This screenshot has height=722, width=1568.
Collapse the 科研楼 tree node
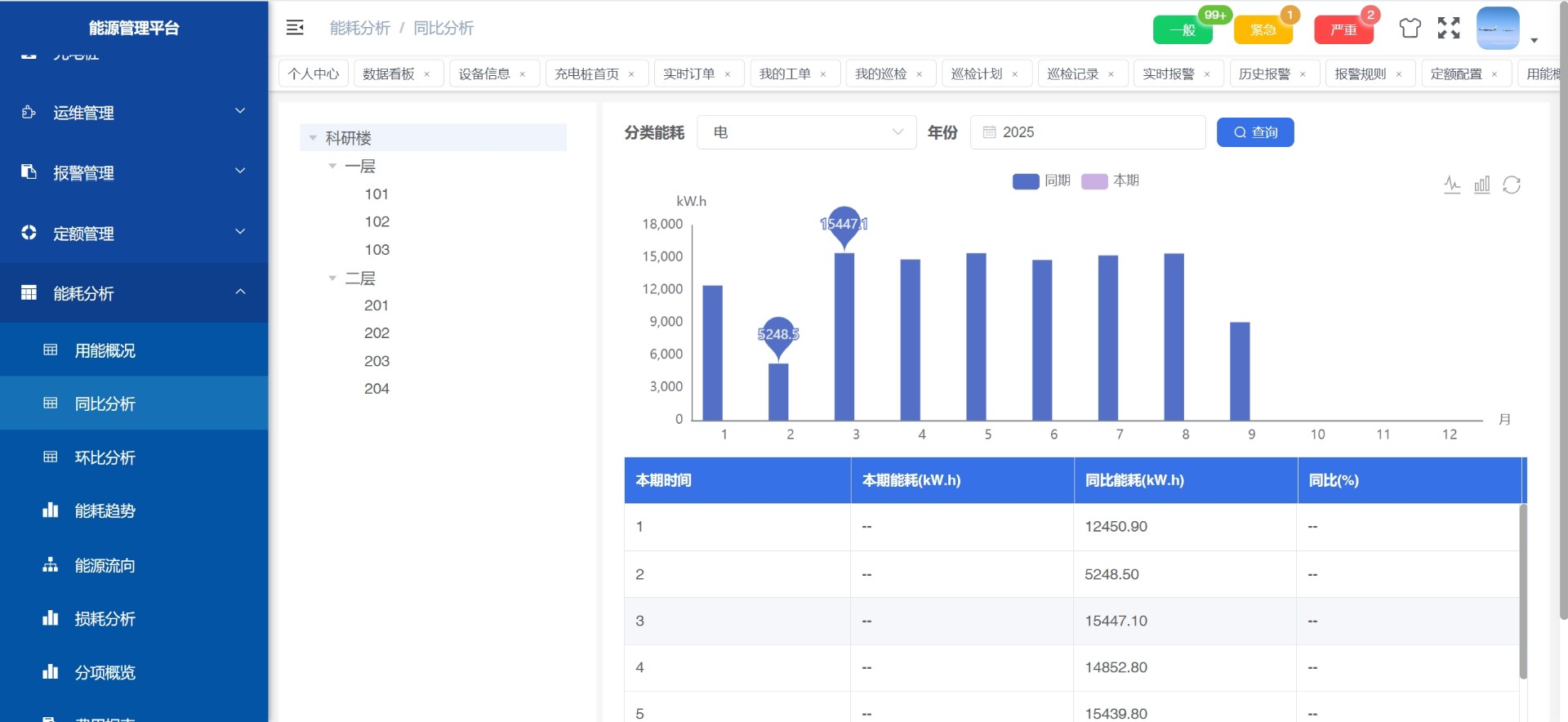[313, 138]
